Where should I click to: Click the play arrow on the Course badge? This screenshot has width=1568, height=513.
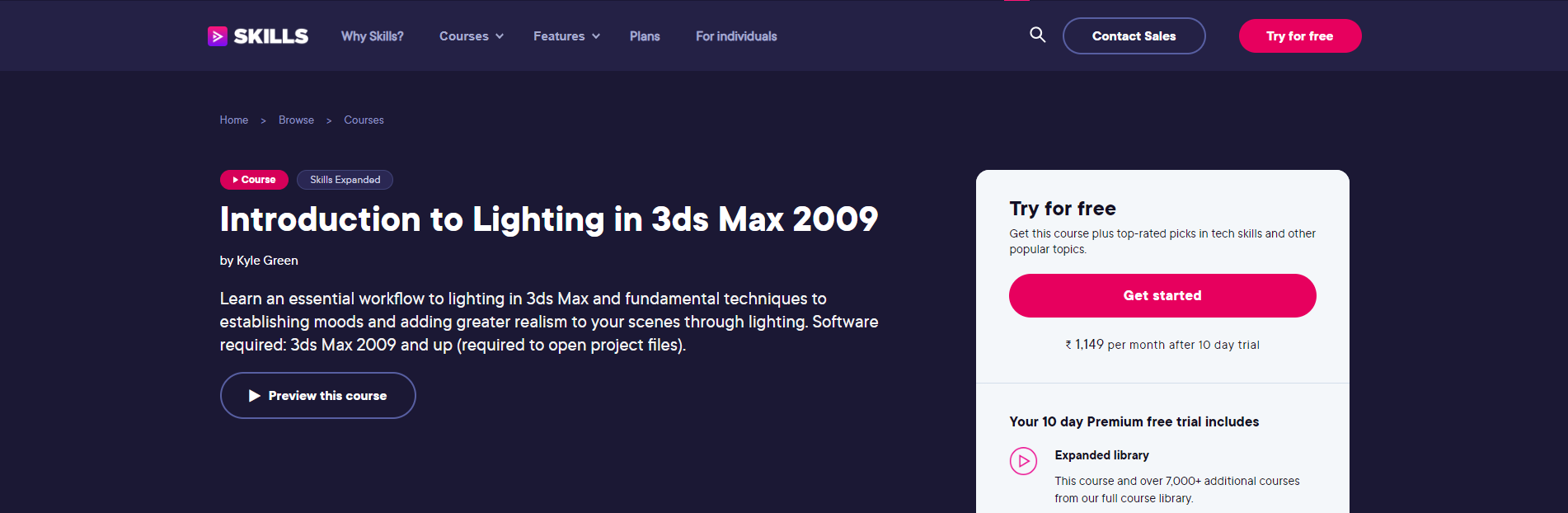pos(235,179)
